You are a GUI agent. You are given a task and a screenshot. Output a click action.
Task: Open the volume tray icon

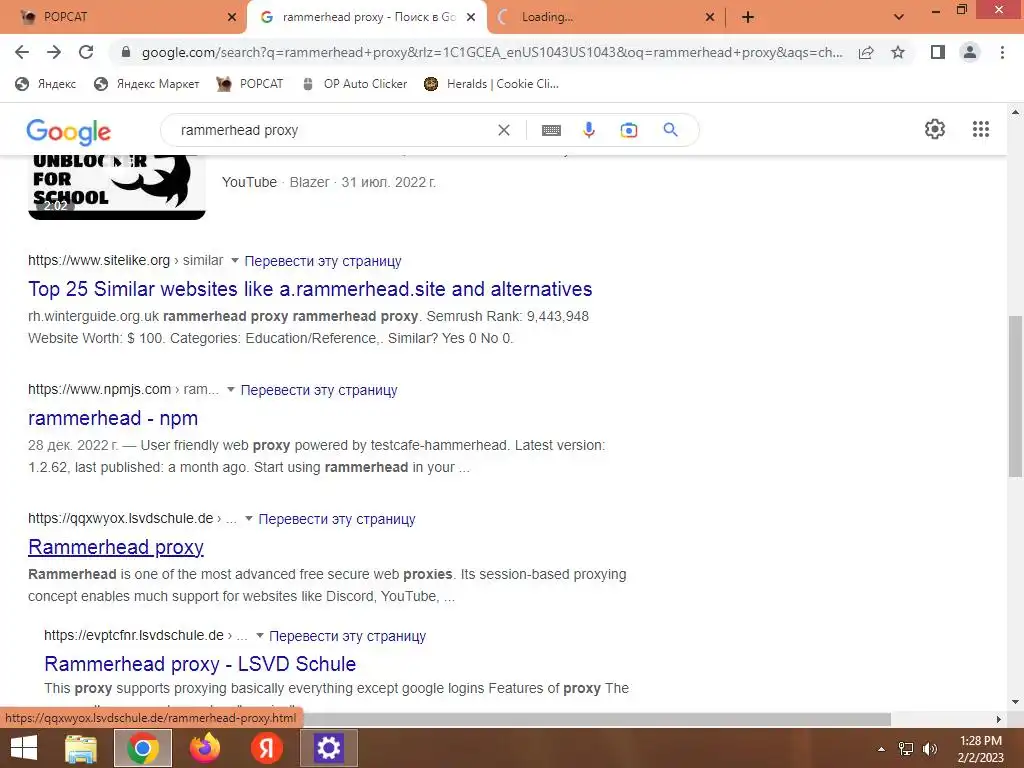pyautogui.click(x=929, y=749)
